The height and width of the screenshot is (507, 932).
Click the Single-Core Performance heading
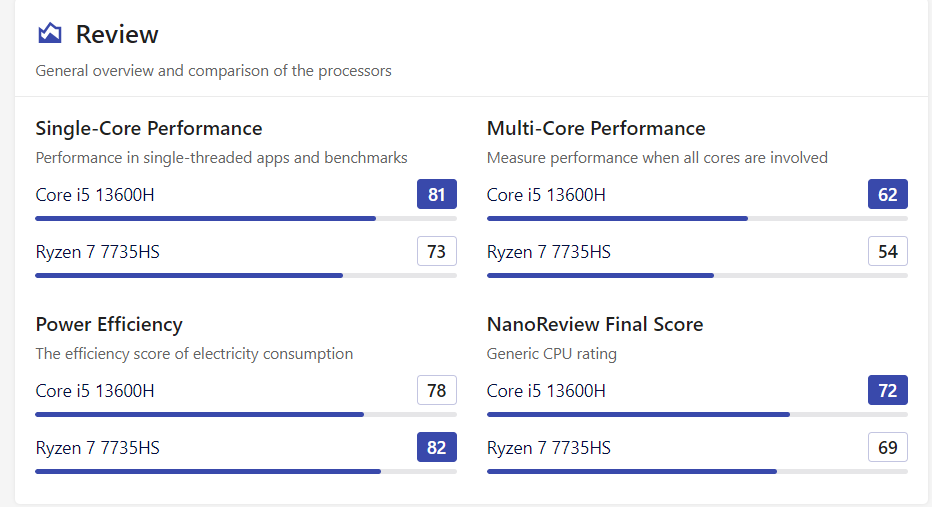coord(149,128)
